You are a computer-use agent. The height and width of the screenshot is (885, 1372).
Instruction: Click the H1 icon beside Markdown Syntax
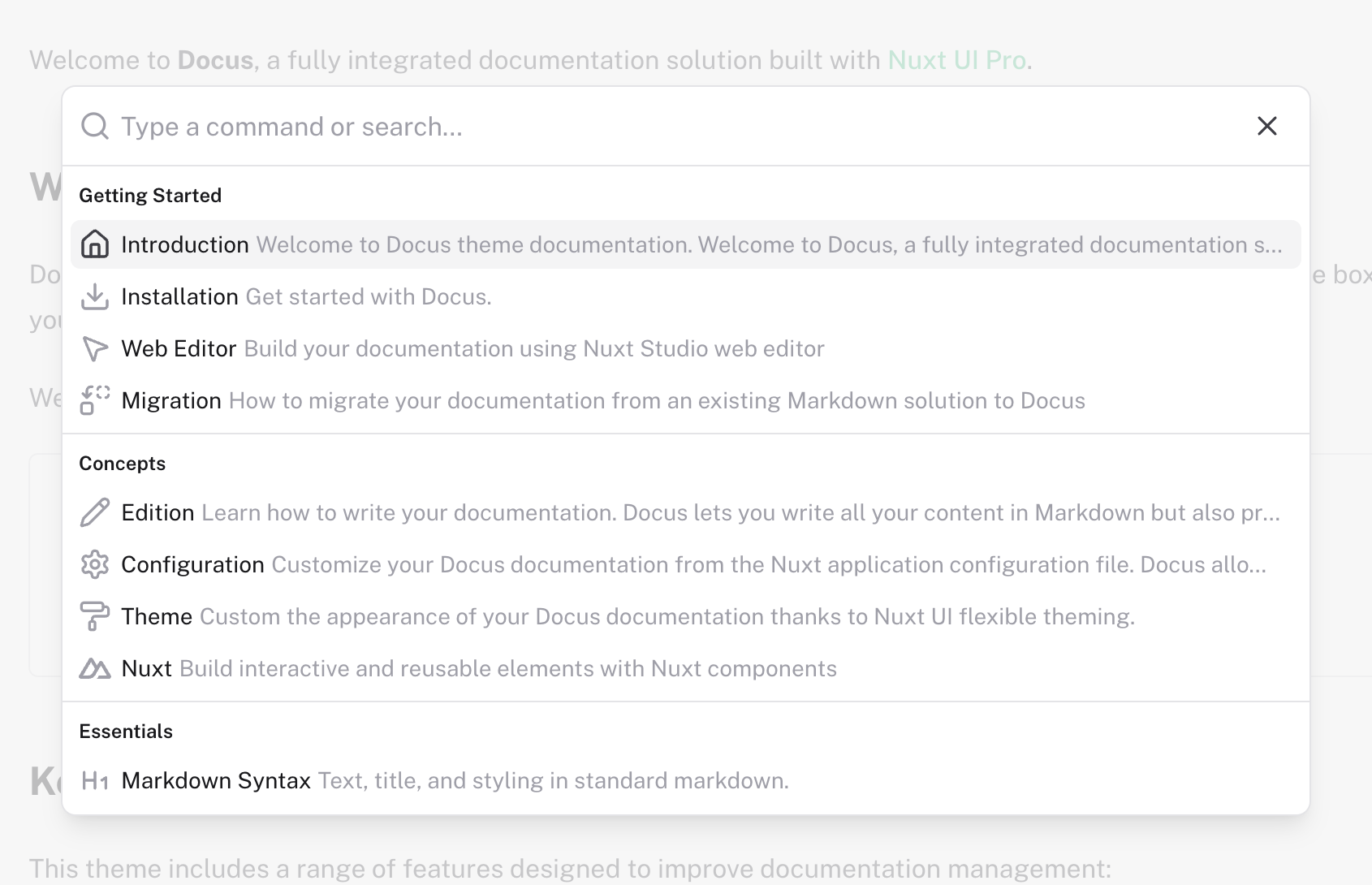point(95,780)
